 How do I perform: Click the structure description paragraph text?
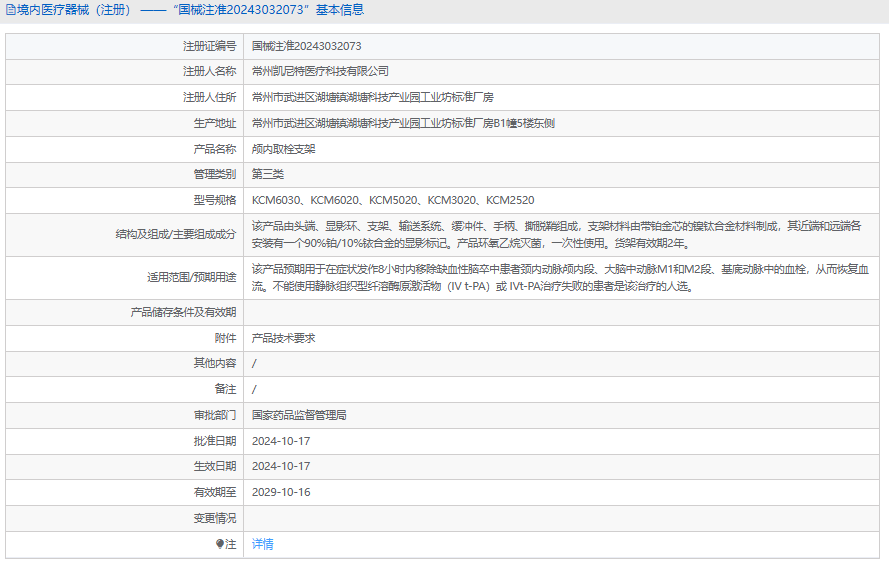[557, 235]
